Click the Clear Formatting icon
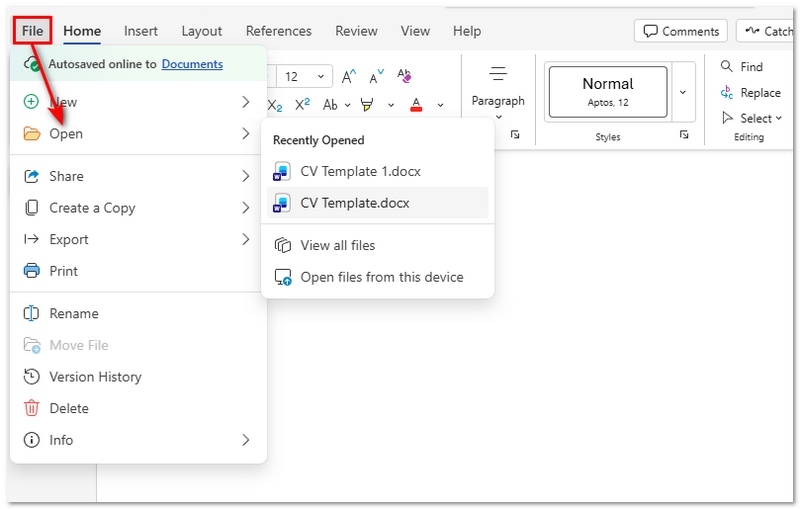Screen dimensions: 800x509 tap(404, 76)
